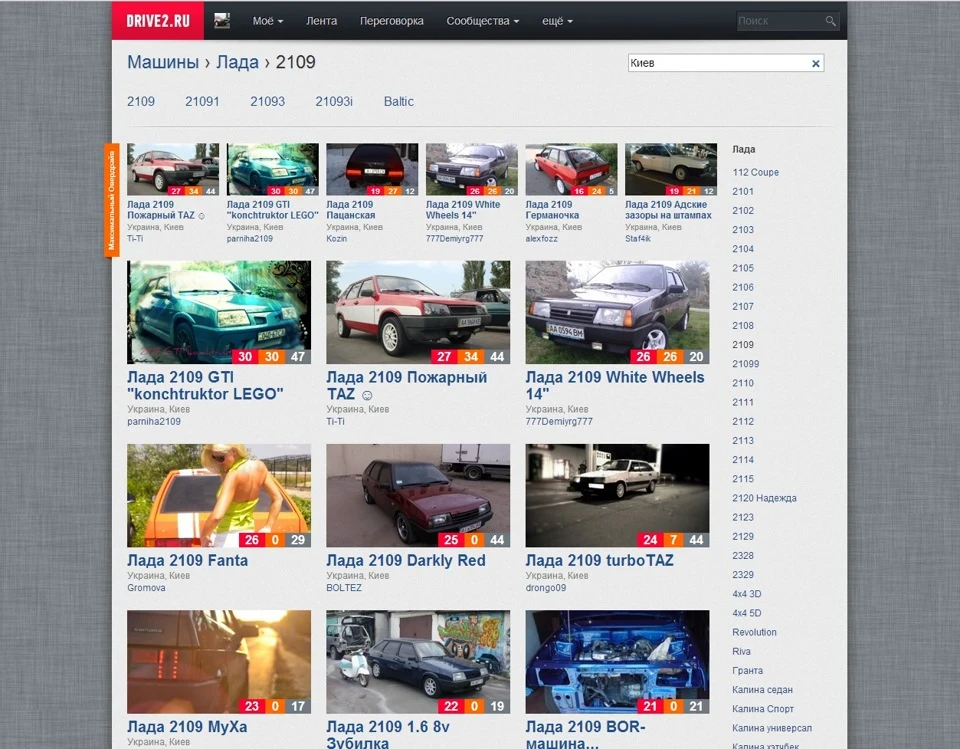Select the 21091 modification tab
Screen dimensions: 960x749
click(x=202, y=102)
